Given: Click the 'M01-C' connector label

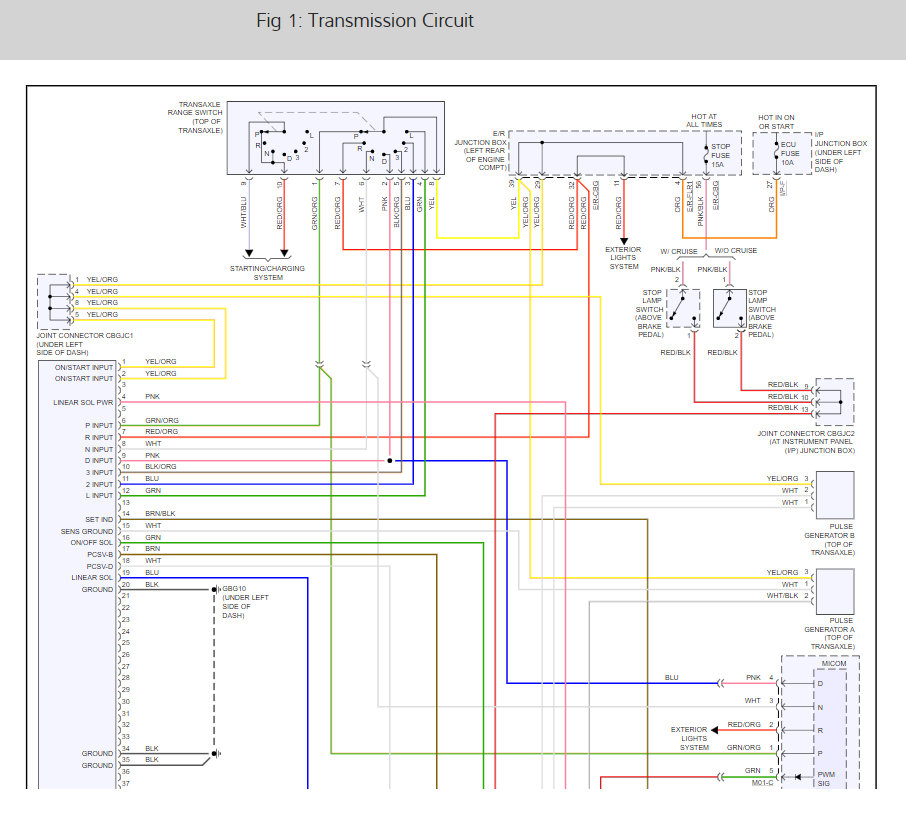Looking at the screenshot, I should click(762, 783).
